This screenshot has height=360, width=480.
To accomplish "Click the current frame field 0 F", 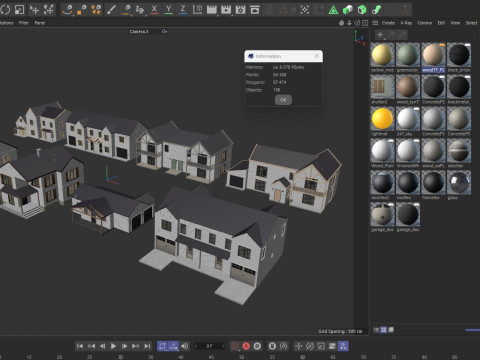I will (x=209, y=346).
